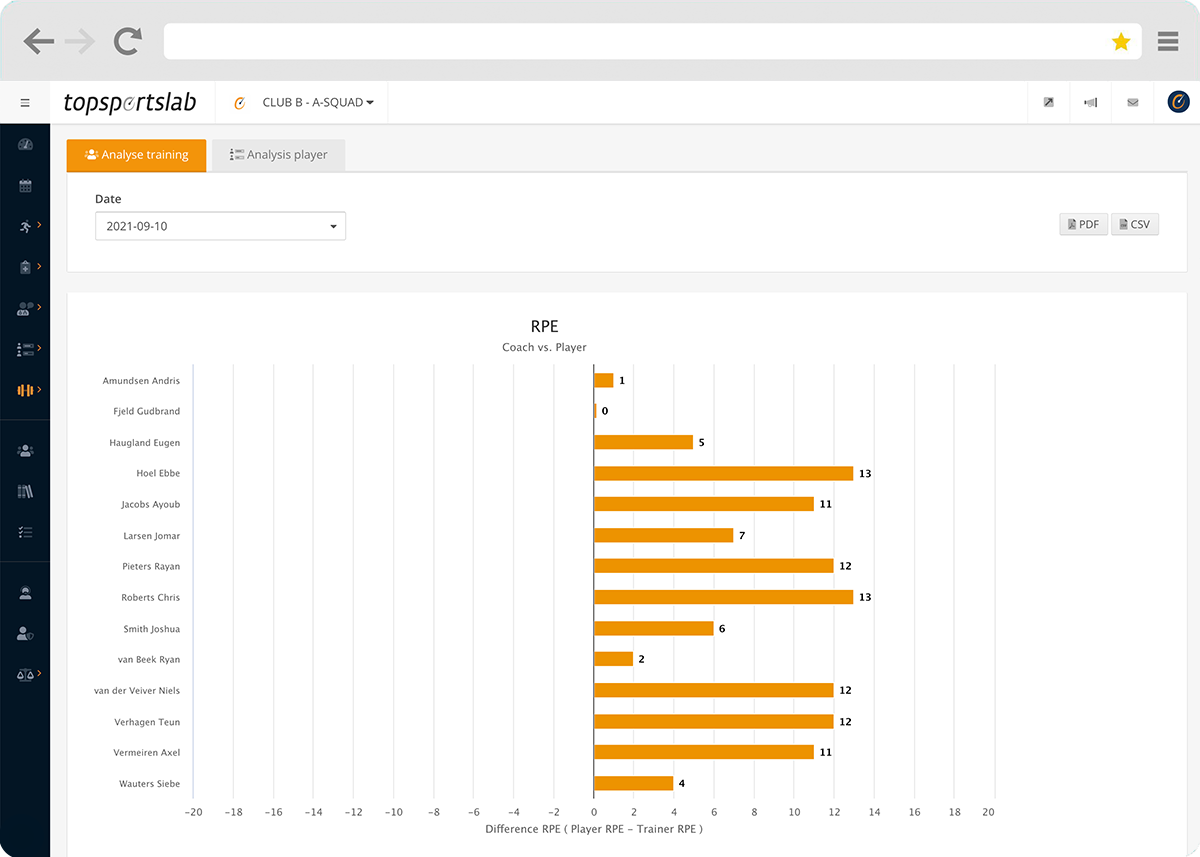Click the yellow bookmark star

[1121, 41]
